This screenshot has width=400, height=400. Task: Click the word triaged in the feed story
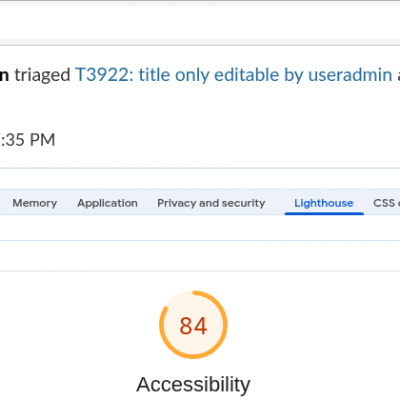point(42,75)
